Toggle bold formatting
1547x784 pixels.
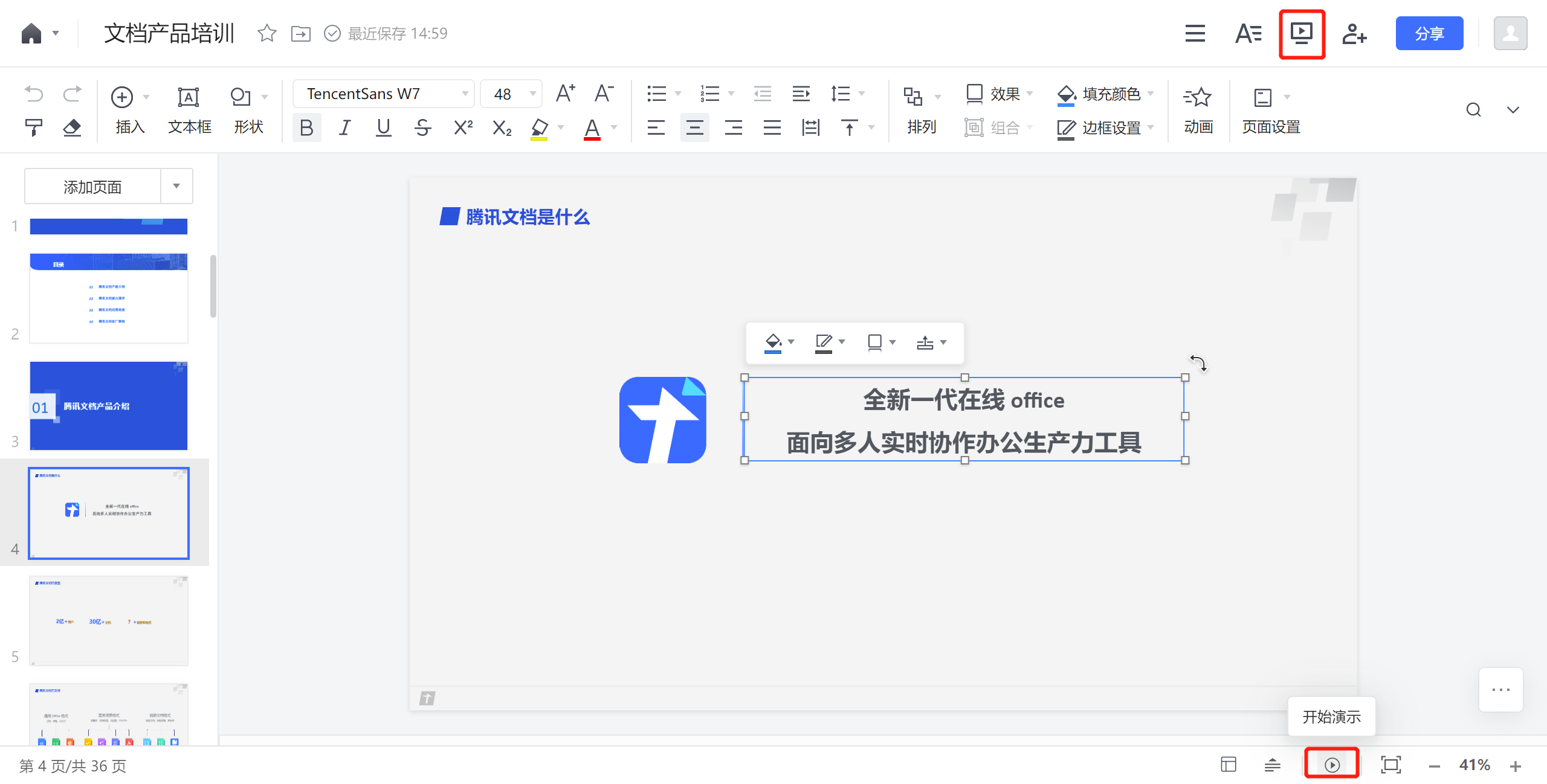tap(306, 127)
